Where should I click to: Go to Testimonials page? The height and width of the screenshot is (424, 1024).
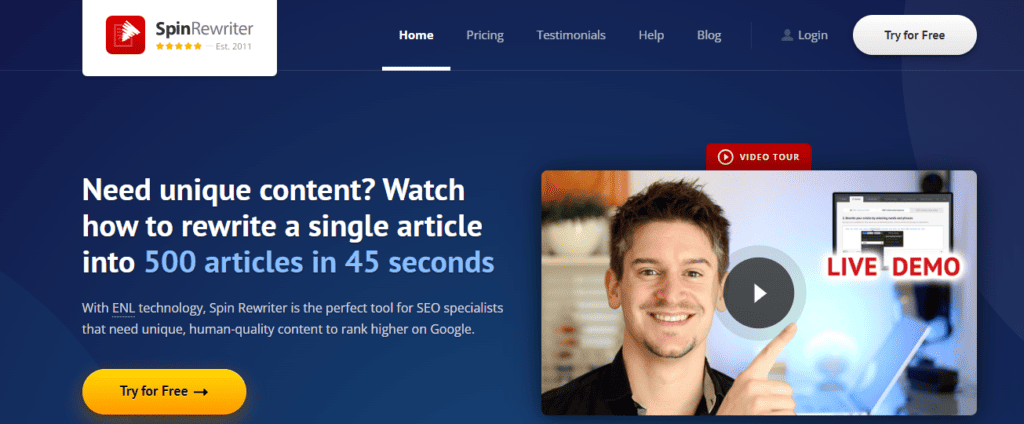tap(571, 35)
